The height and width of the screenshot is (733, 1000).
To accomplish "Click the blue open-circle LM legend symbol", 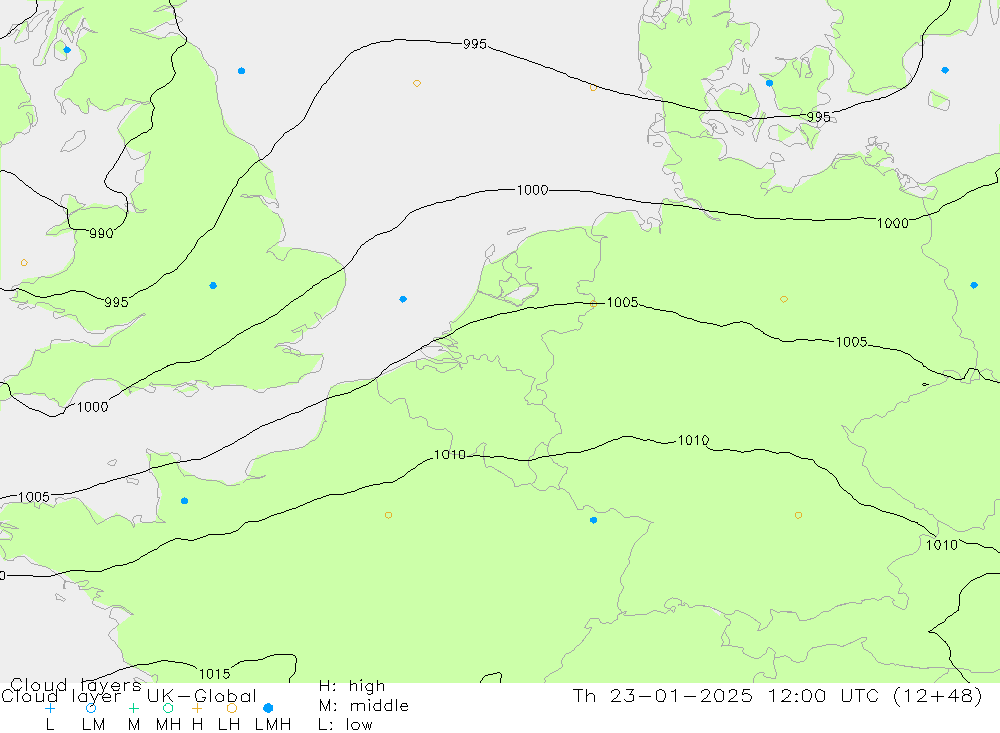I will click(91, 708).
